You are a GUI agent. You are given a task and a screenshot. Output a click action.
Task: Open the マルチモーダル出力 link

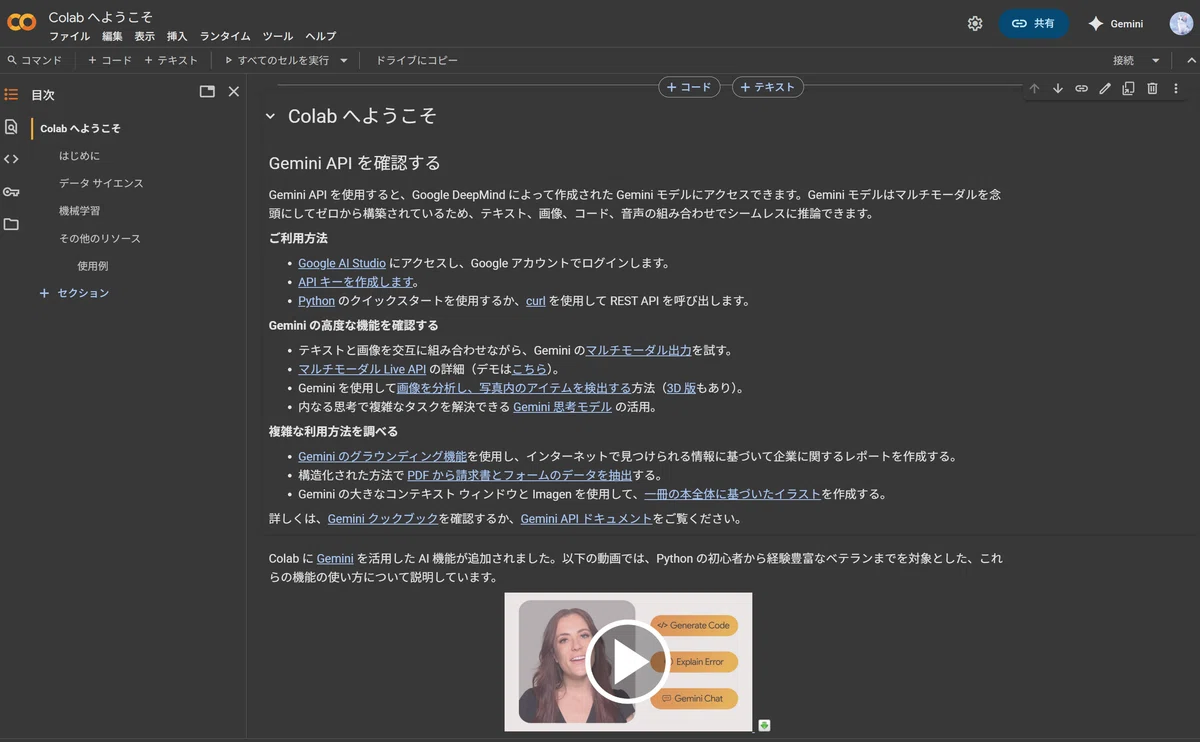[x=638, y=350]
